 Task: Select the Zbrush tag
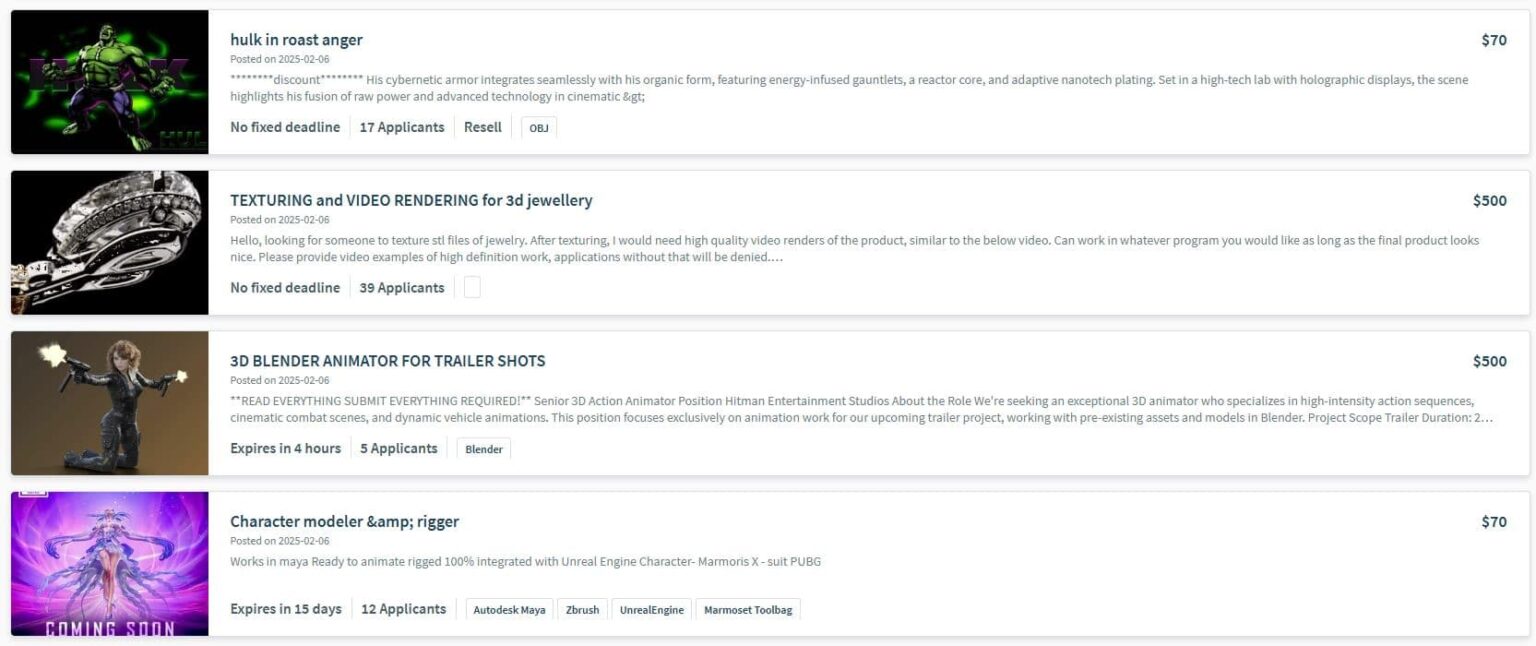(x=582, y=610)
